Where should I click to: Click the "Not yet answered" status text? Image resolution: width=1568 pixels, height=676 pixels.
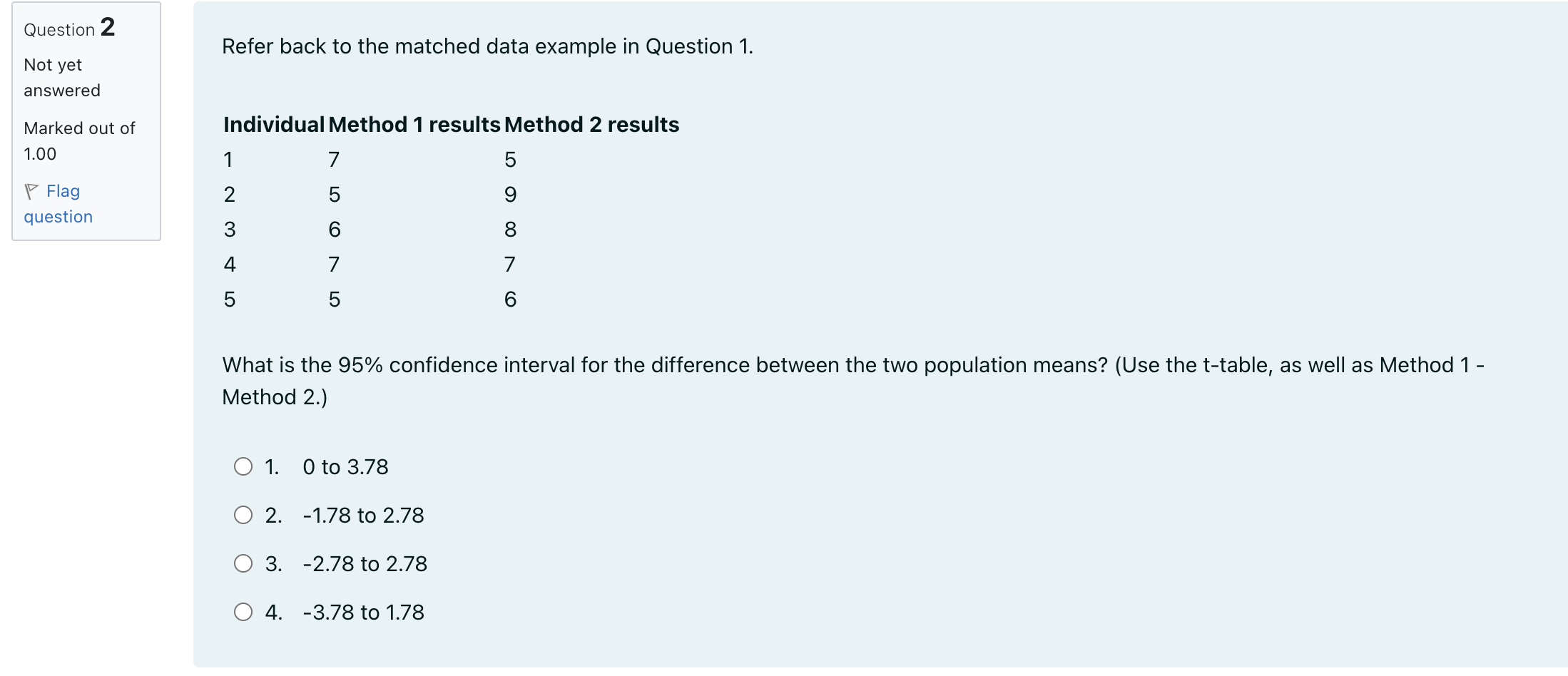[61, 77]
